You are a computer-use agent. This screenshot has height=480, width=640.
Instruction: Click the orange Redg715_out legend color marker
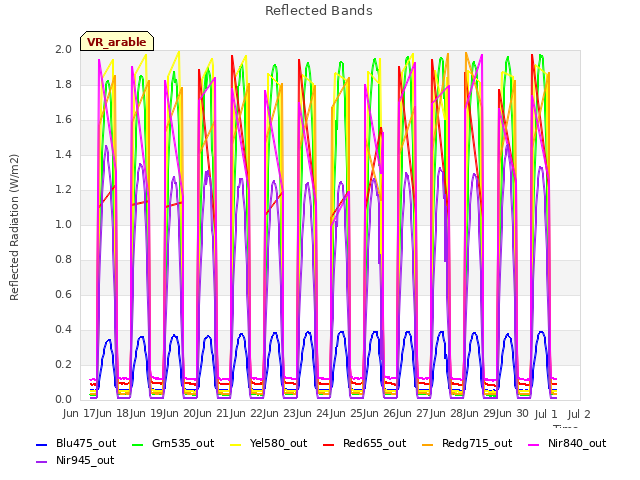click(x=427, y=444)
